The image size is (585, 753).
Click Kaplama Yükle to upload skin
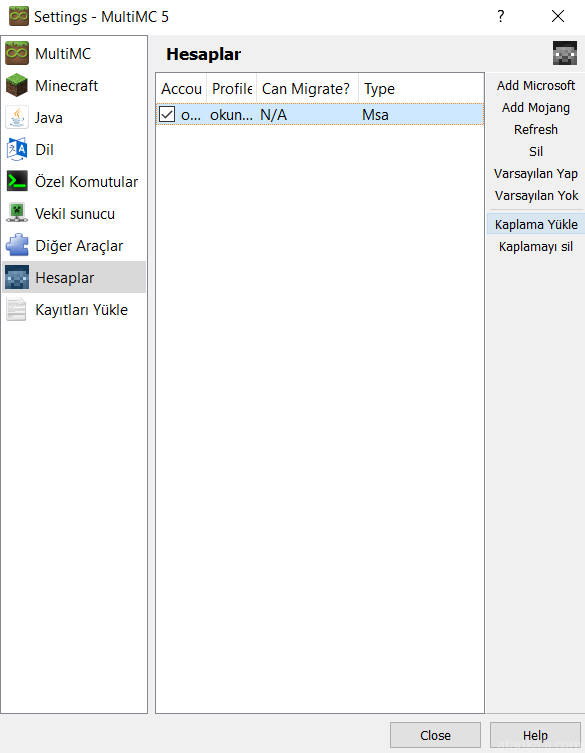point(536,224)
